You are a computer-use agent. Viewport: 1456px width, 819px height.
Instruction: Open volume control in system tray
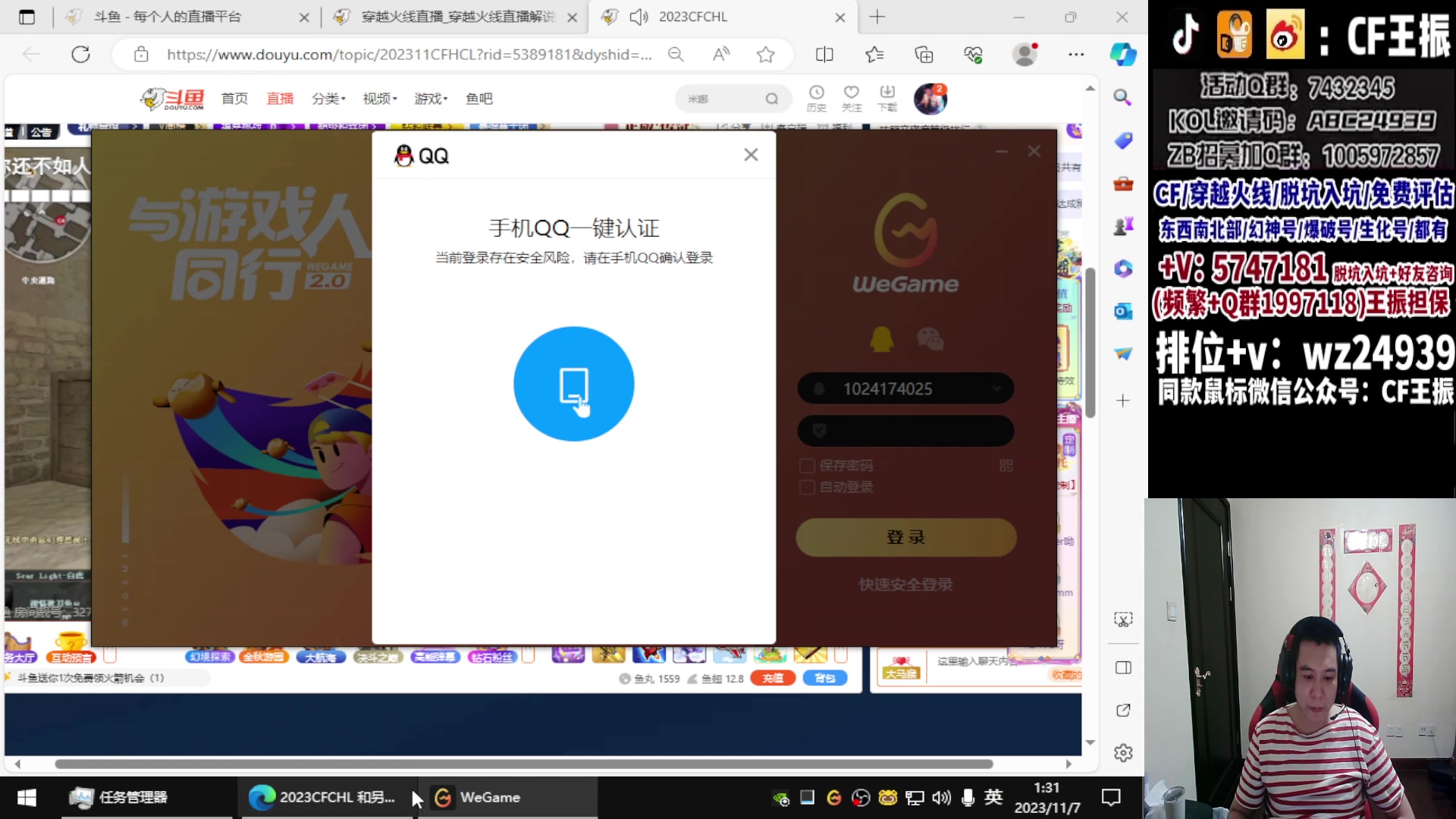click(941, 797)
